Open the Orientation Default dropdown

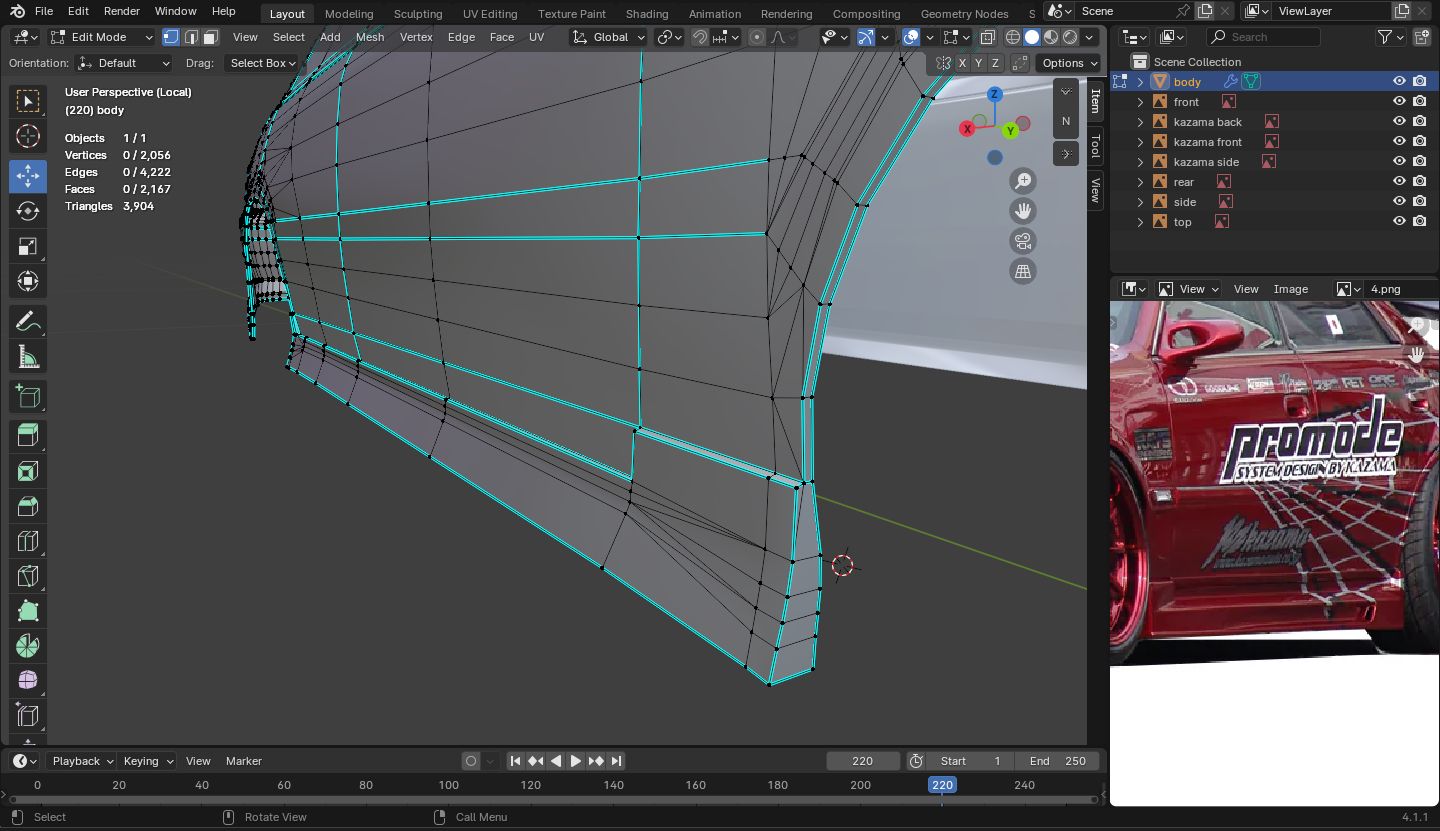tap(124, 63)
